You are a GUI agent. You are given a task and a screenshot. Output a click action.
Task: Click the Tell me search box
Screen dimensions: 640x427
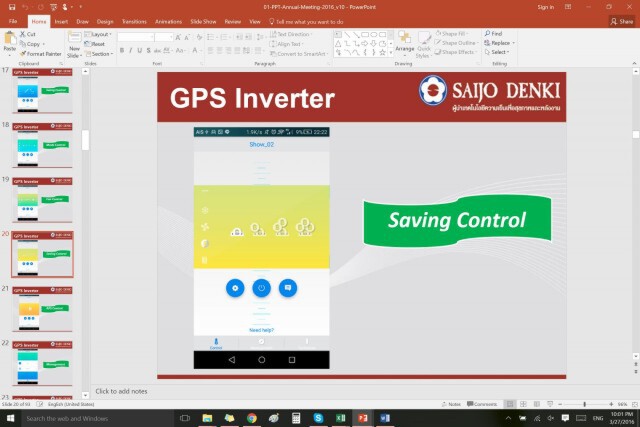pyautogui.click(x=306, y=22)
